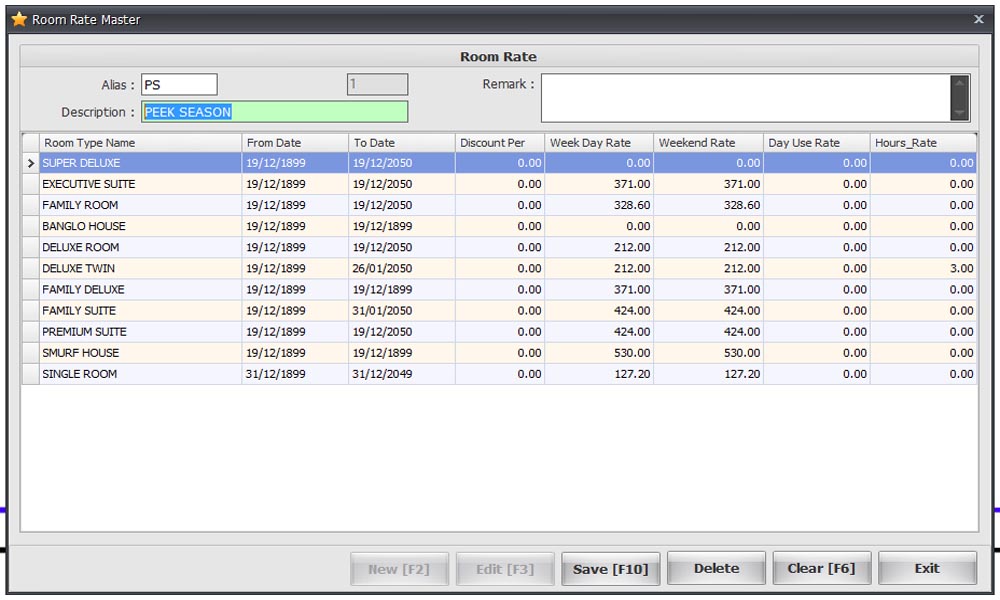The height and width of the screenshot is (600, 1000).
Task: Select the DELUXE TWIN room type cell
Action: (x=140, y=268)
